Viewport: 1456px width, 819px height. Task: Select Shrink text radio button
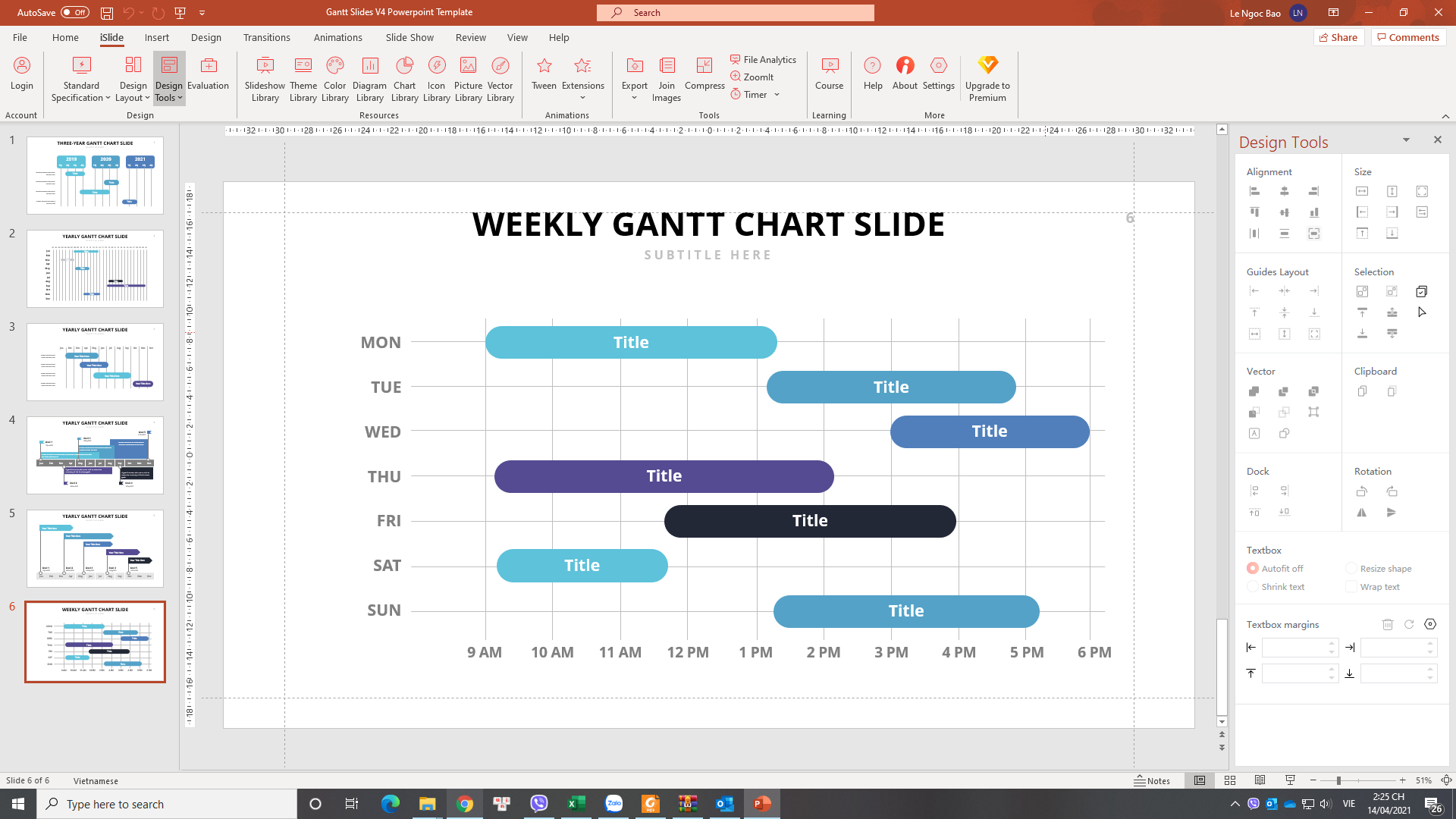pos(1253,586)
